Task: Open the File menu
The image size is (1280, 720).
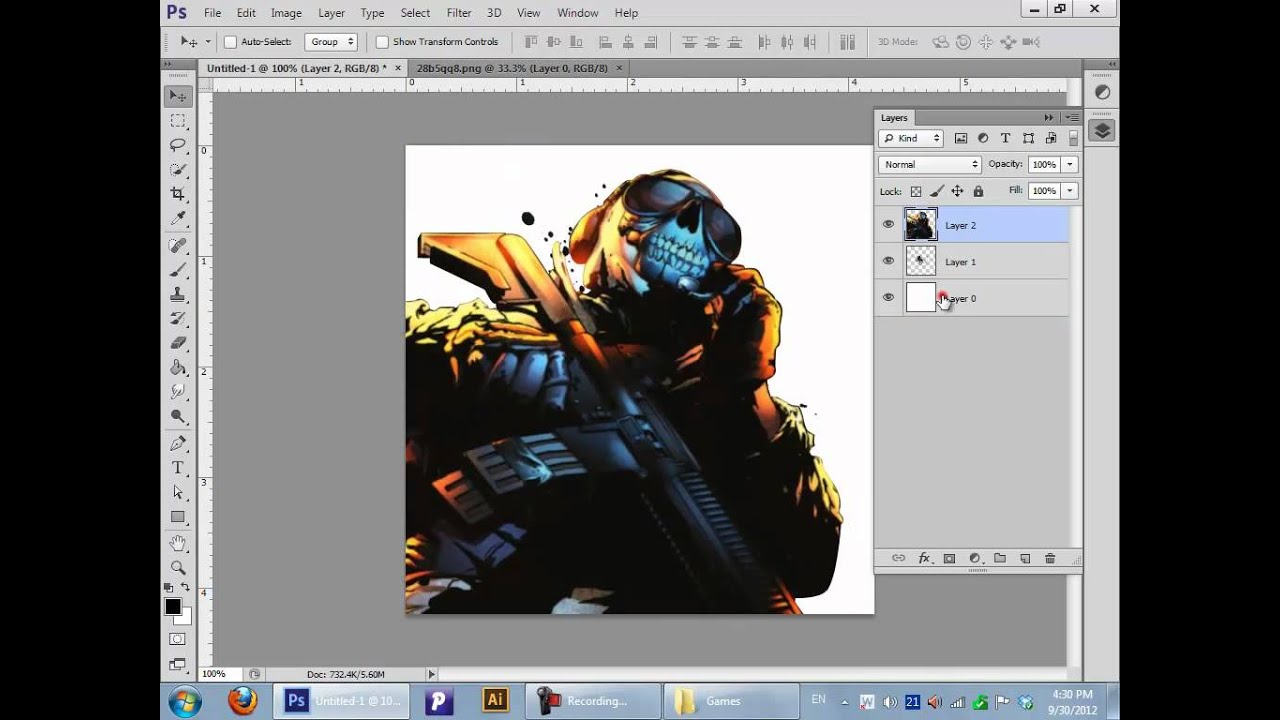Action: click(212, 13)
